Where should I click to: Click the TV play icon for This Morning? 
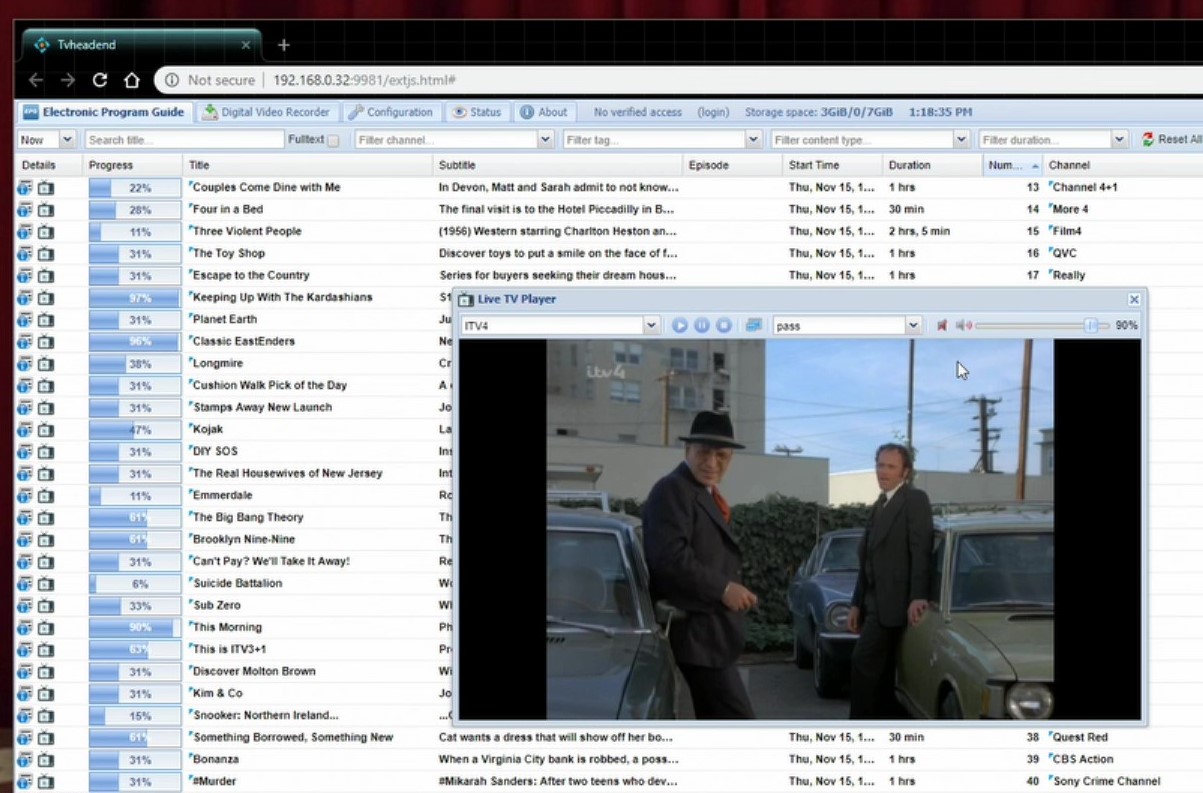pyautogui.click(x=46, y=627)
